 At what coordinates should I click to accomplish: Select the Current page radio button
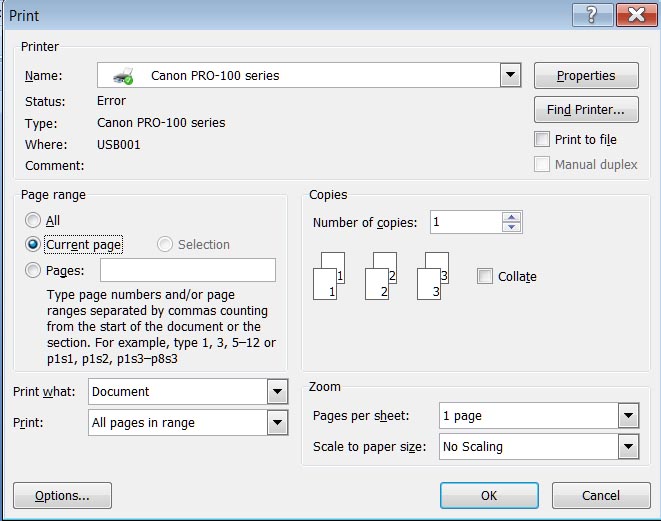[x=34, y=245]
